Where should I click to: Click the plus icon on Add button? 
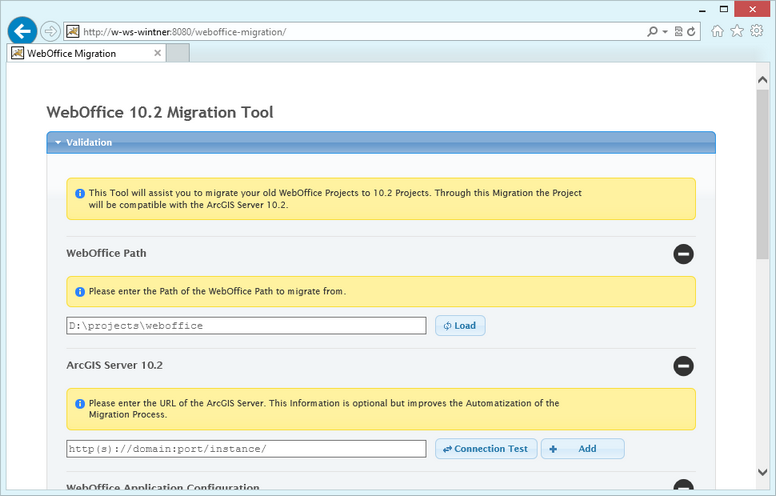click(553, 449)
